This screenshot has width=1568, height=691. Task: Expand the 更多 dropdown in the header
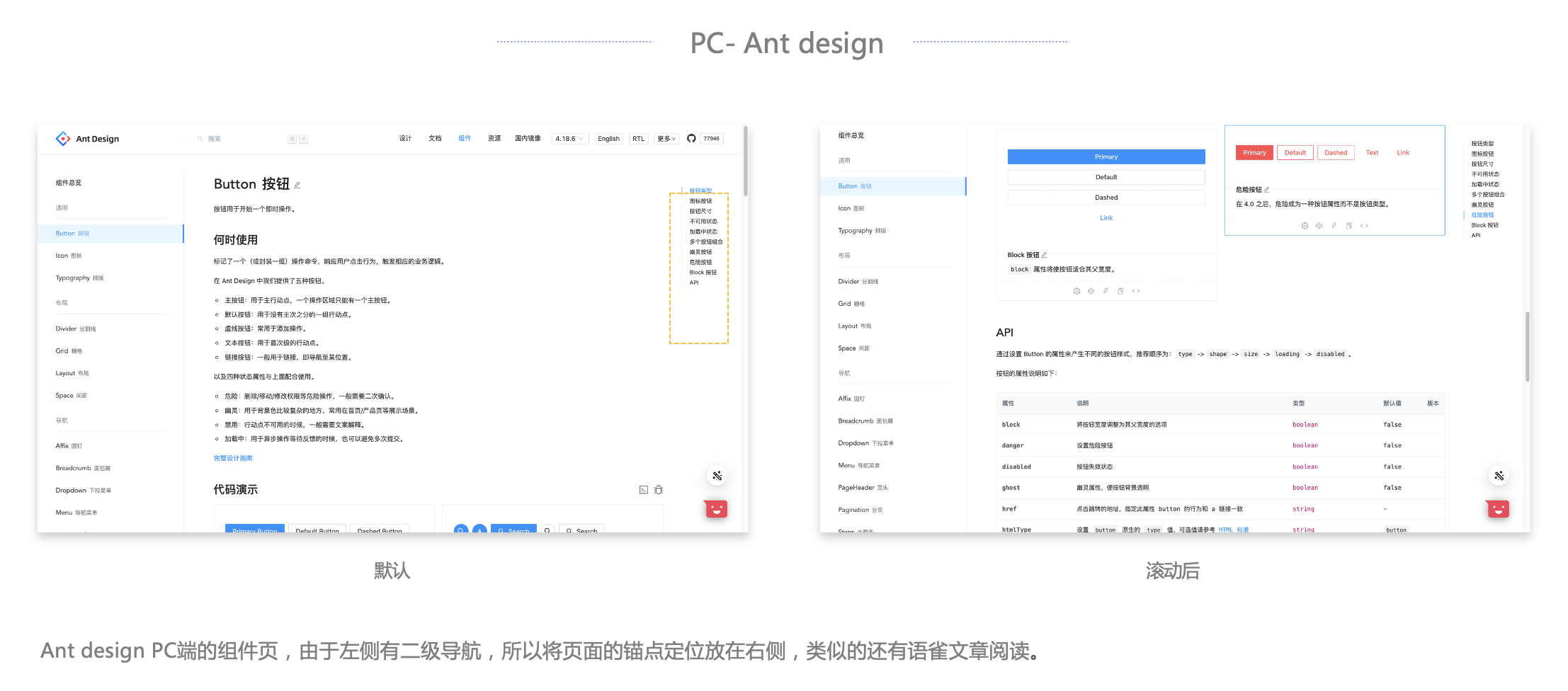coord(666,139)
